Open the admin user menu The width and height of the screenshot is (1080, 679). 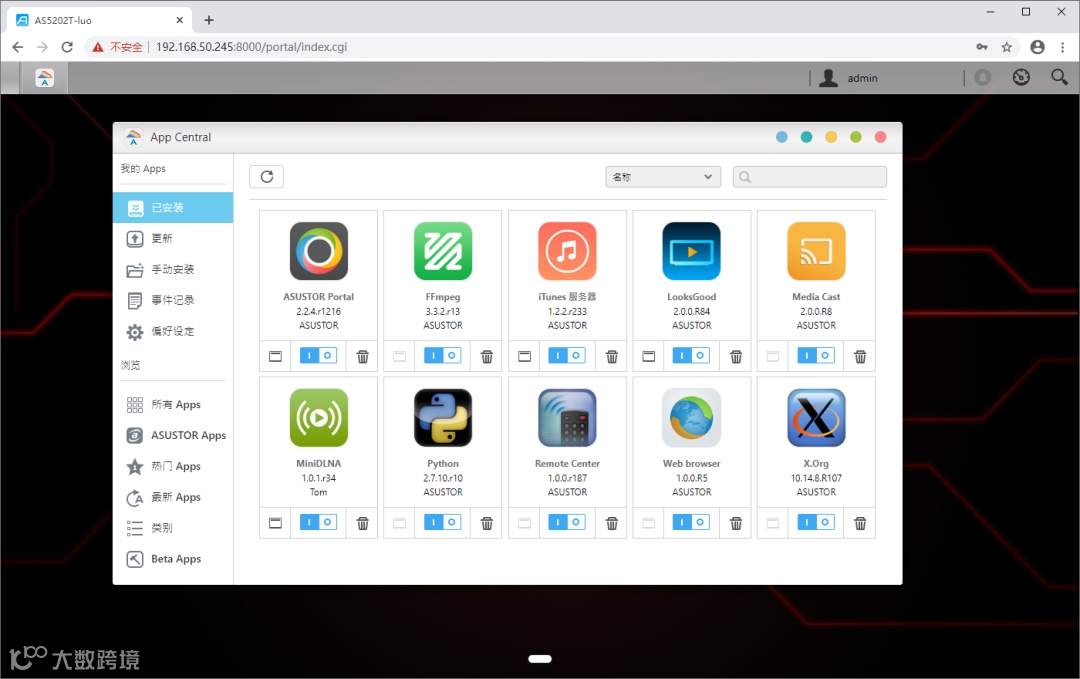(848, 78)
